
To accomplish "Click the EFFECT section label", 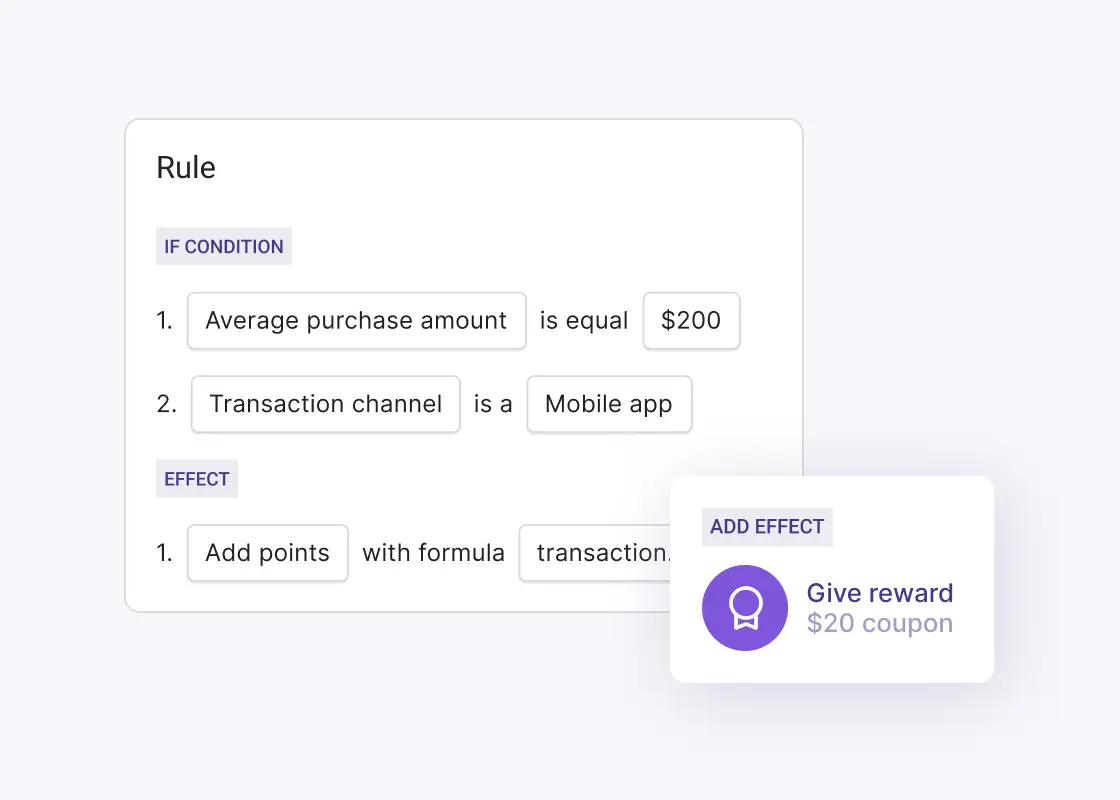I will (197, 478).
